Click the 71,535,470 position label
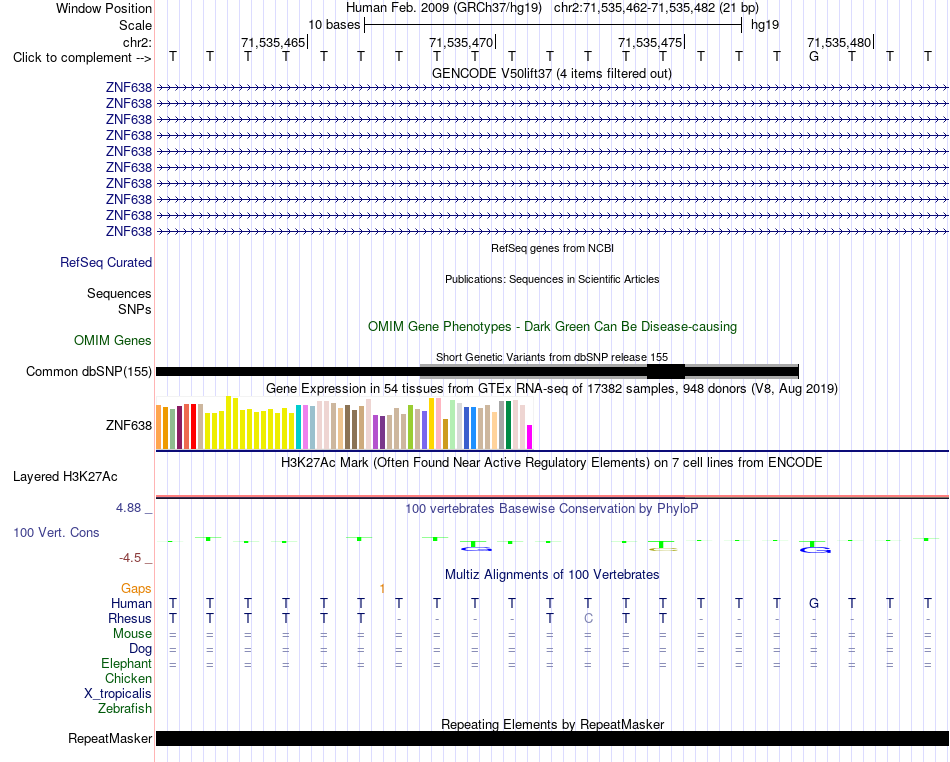Image resolution: width=950 pixels, height=762 pixels. [461, 42]
